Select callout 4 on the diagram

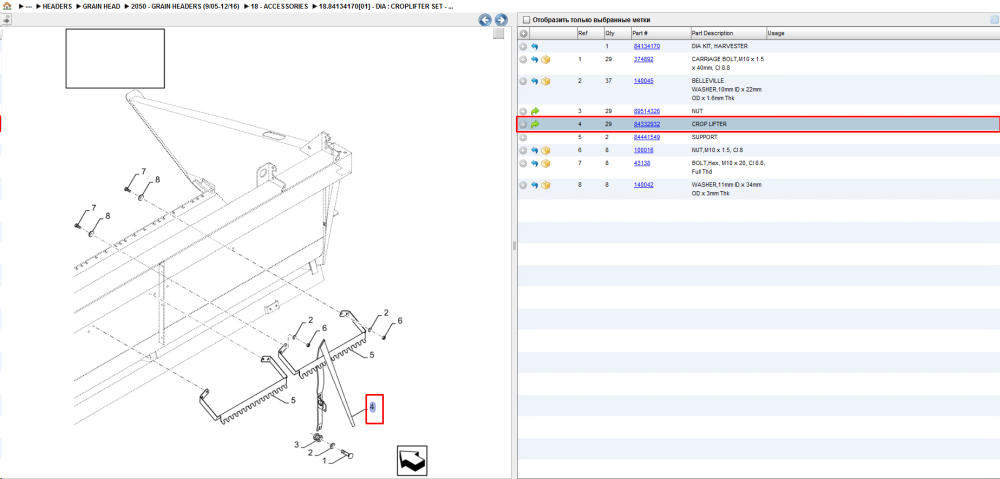coord(373,406)
